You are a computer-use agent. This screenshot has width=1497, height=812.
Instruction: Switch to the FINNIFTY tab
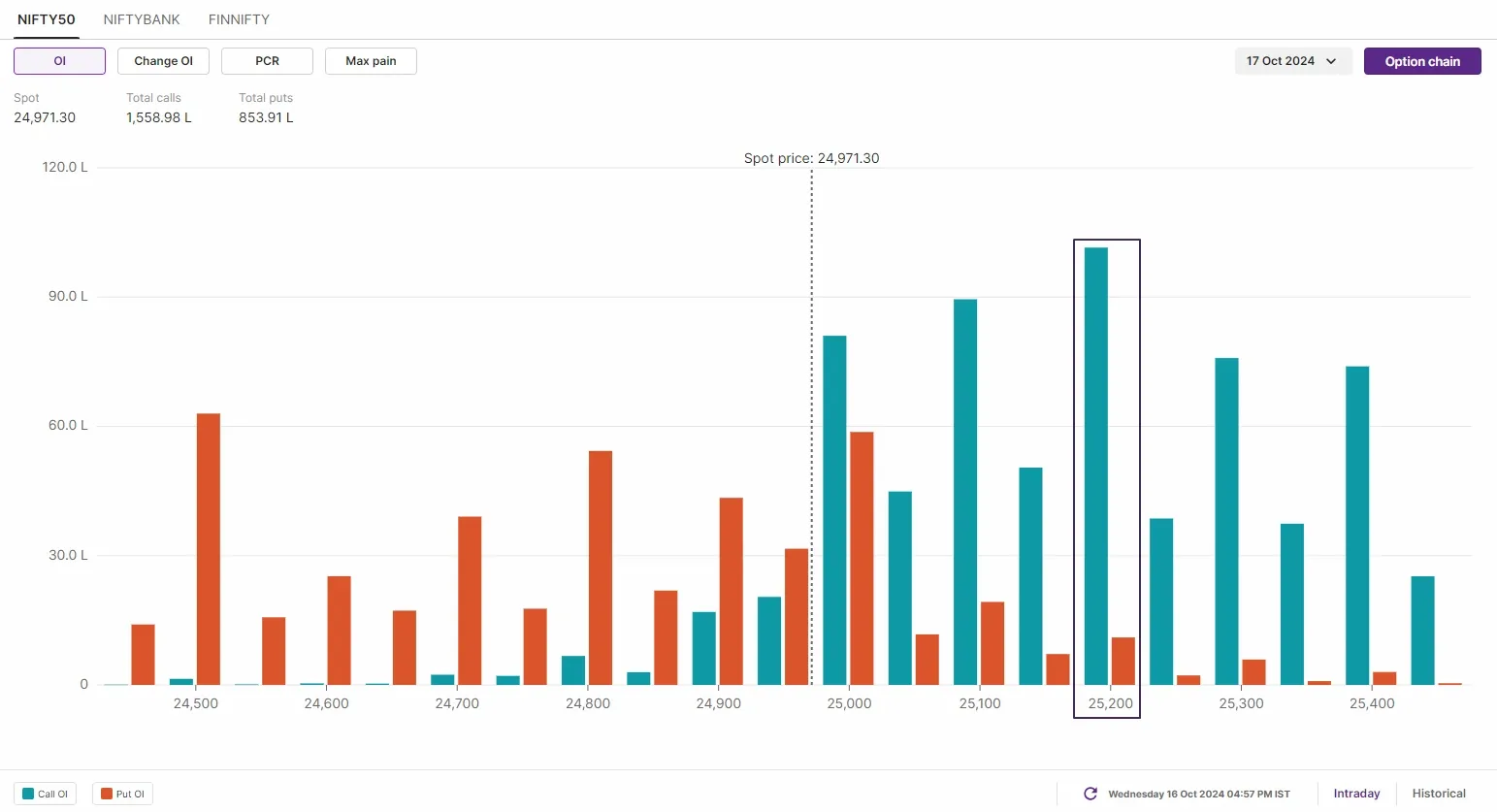[239, 19]
